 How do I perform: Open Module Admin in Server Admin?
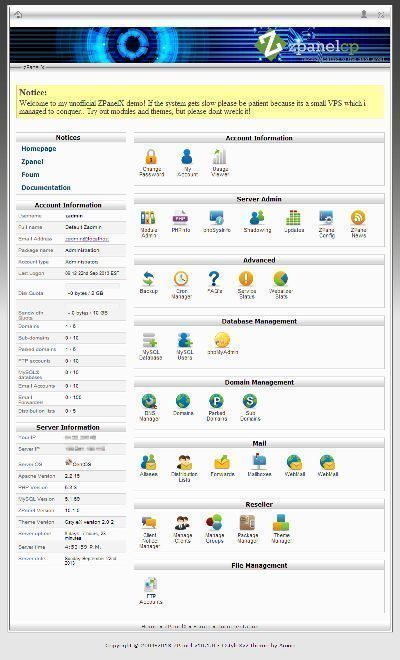click(x=148, y=218)
